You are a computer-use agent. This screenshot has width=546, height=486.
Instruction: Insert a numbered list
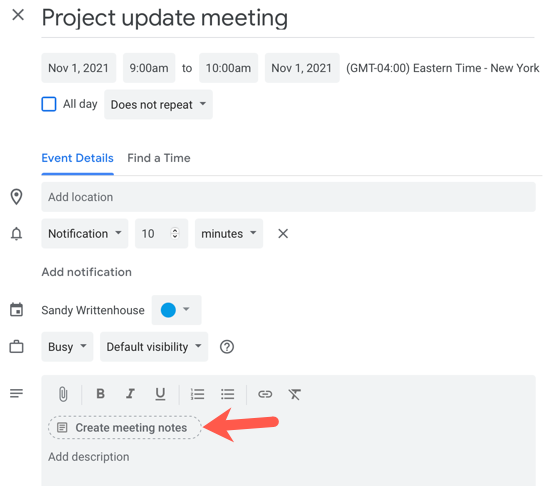[197, 394]
